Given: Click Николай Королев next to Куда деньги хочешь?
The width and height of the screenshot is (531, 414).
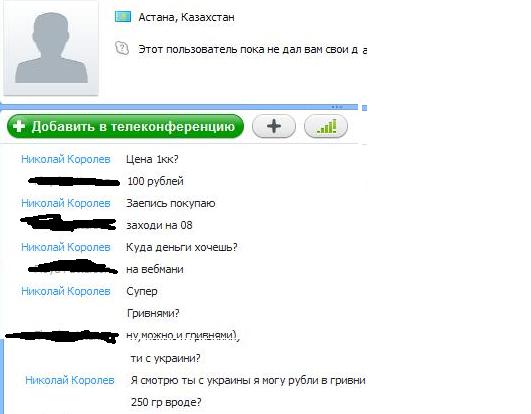Looking at the screenshot, I should tap(66, 247).
